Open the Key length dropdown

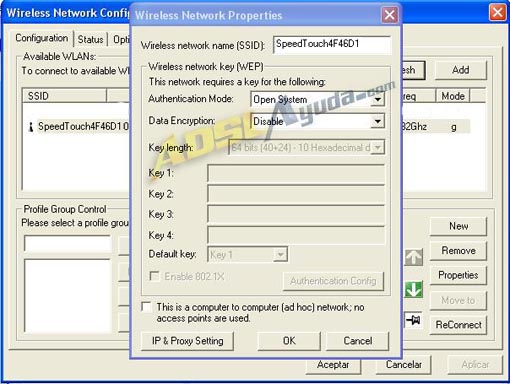point(377,147)
